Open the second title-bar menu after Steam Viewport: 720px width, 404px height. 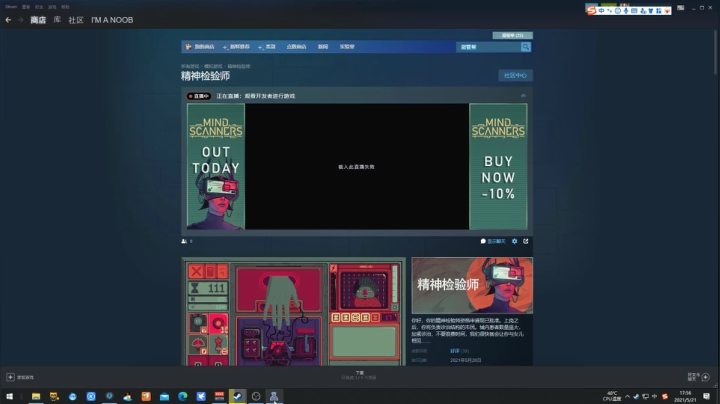pos(26,7)
